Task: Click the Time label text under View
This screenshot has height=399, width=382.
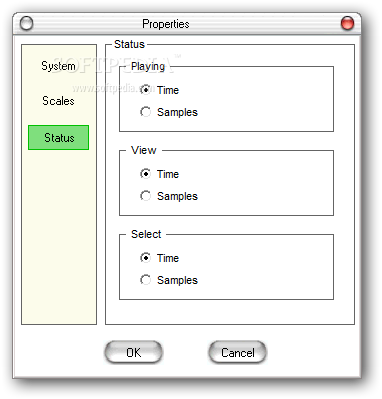Action: 168,174
